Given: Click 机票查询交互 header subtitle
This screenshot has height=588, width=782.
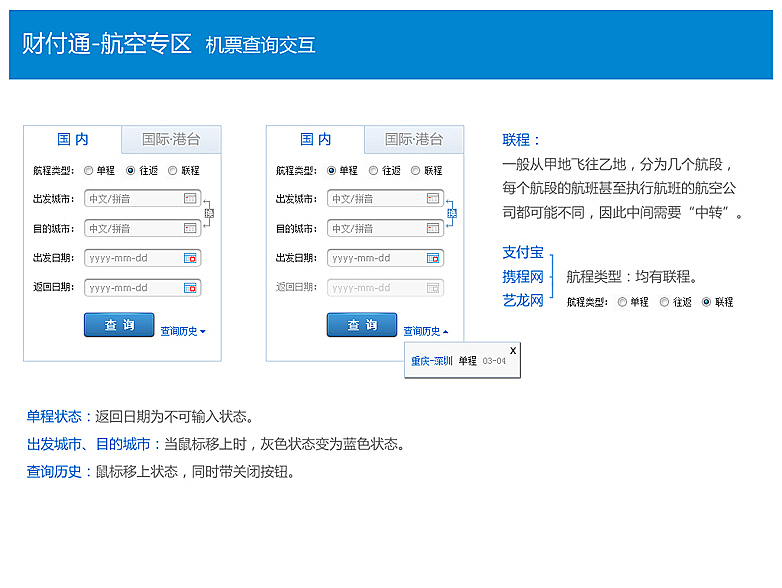Looking at the screenshot, I should point(260,45).
